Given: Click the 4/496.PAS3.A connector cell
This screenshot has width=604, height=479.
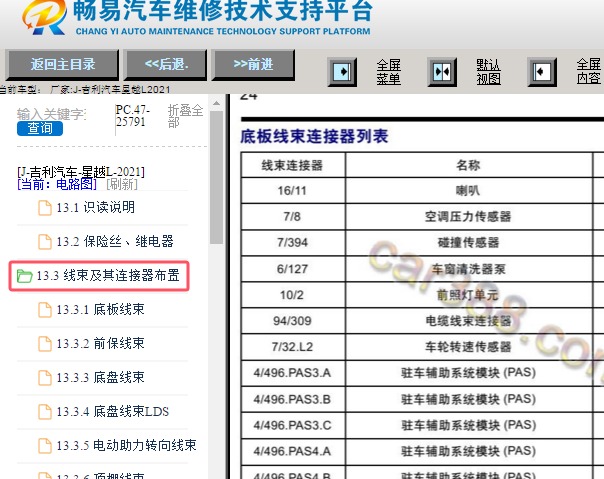Looking at the screenshot, I should 292,373.
